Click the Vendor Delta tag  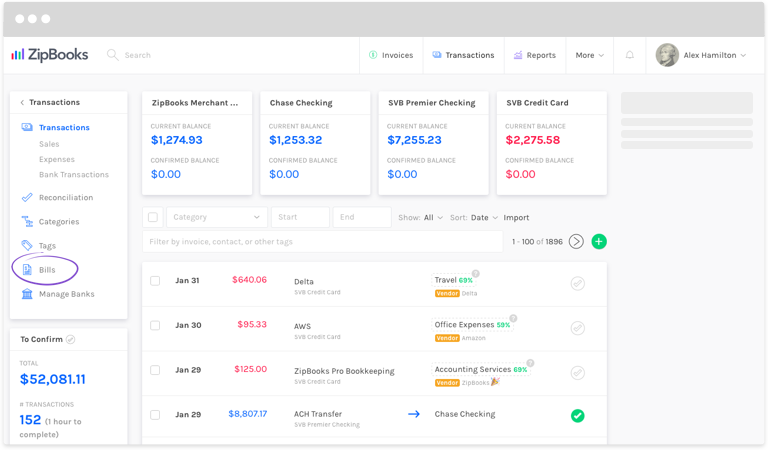(456, 293)
